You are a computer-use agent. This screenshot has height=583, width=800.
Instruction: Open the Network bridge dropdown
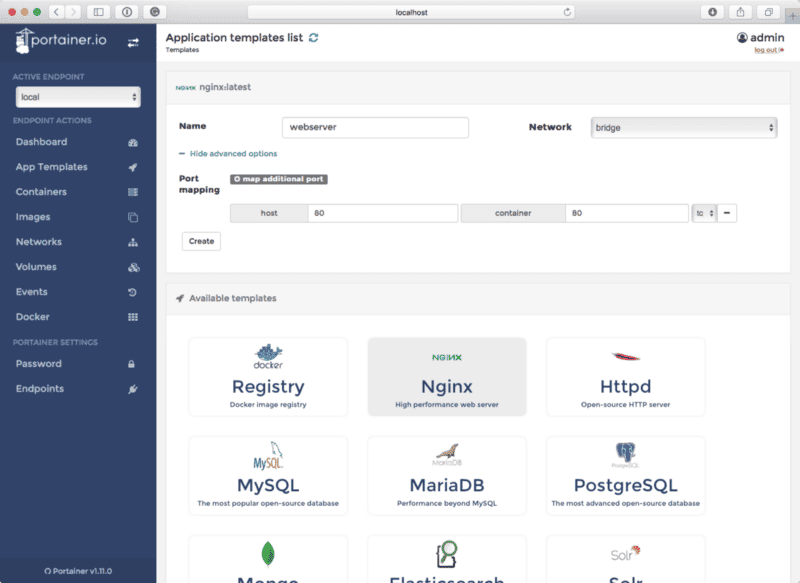pyautogui.click(x=684, y=127)
